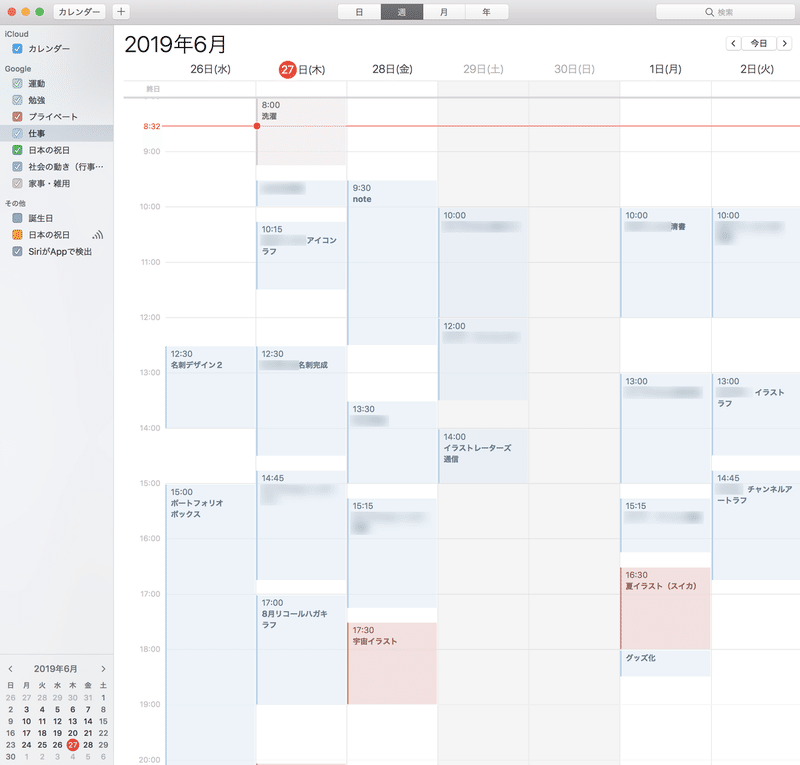Open 9:30 note event on Friday
Image resolution: width=800 pixels, height=765 pixels.
392,263
